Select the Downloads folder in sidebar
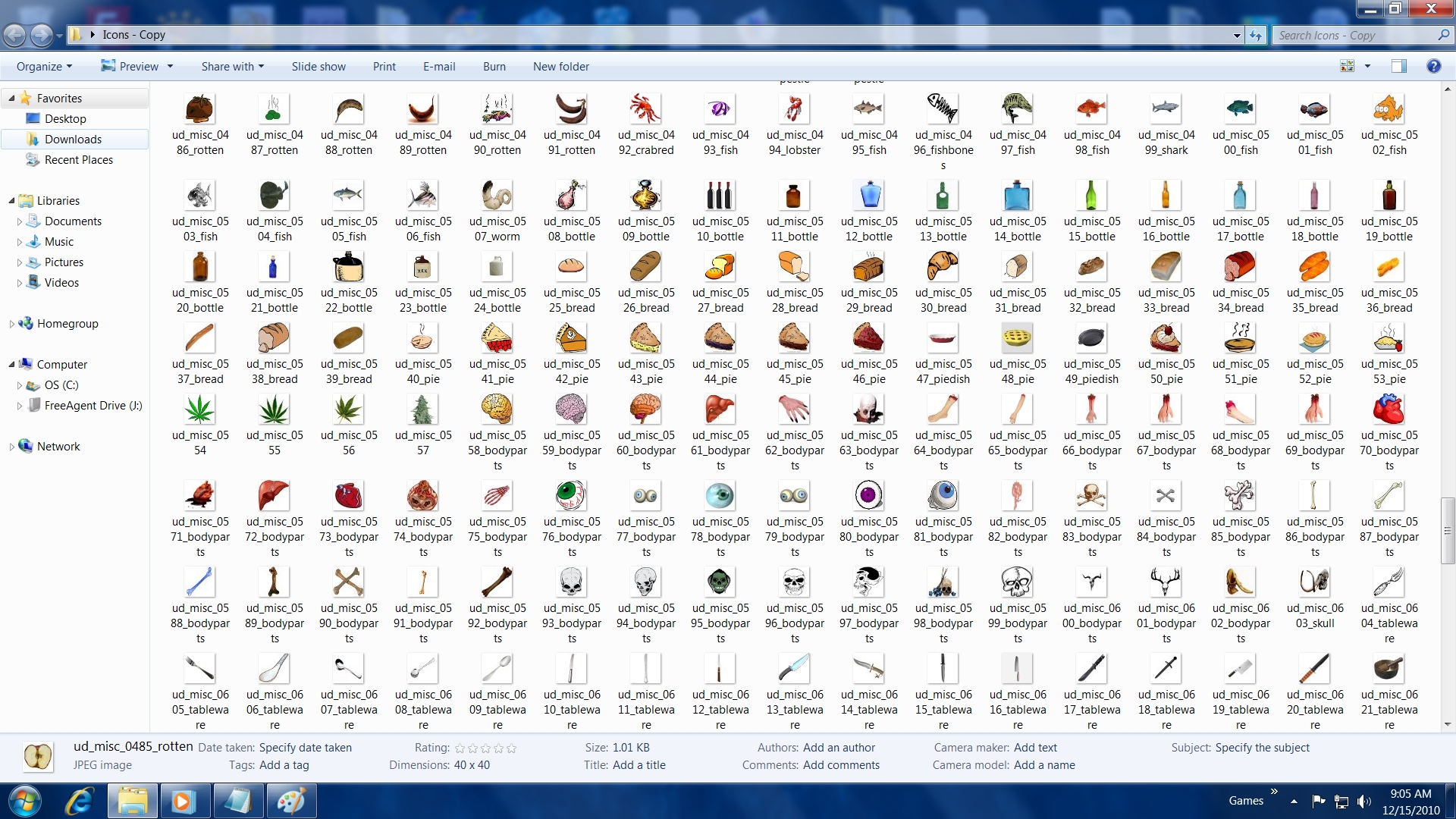The width and height of the screenshot is (1456, 819). click(73, 139)
